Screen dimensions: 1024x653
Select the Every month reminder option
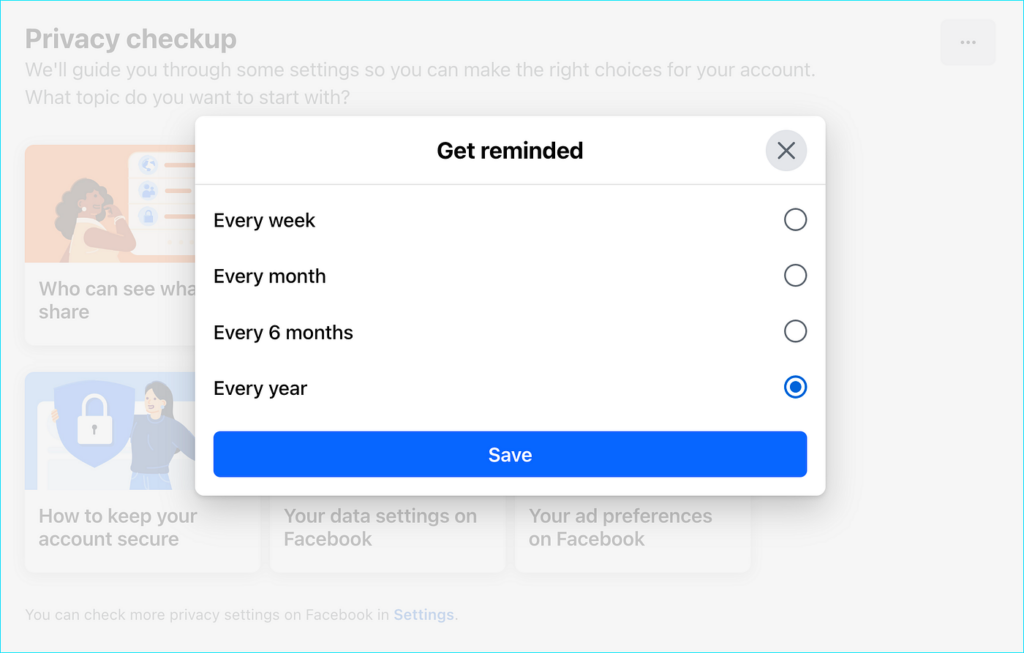click(795, 275)
